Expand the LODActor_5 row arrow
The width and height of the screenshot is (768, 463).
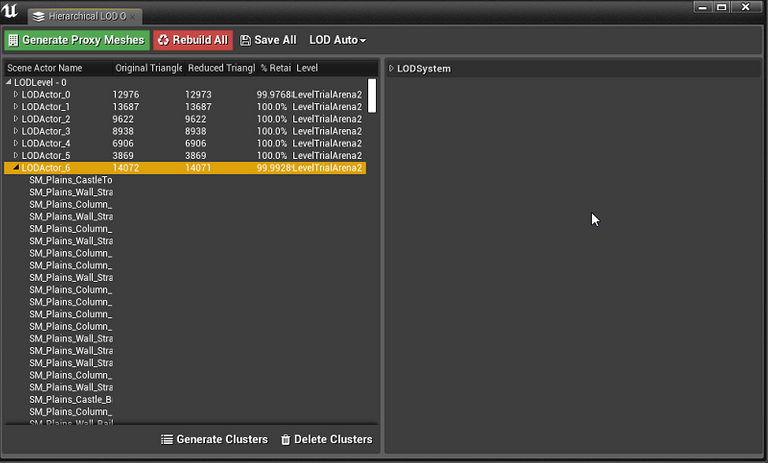click(x=16, y=156)
